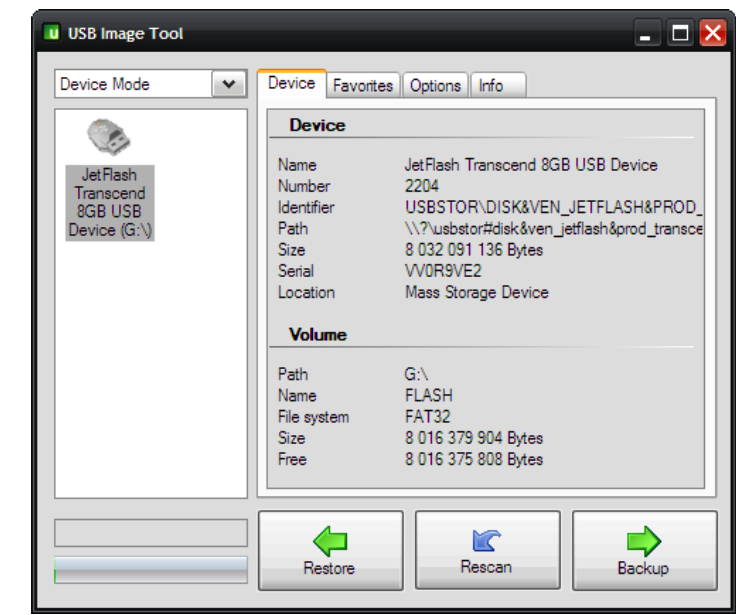Image resolution: width=744 pixels, height=615 pixels.
Task: Maximize the USB Image Tool window
Action: [x=681, y=34]
